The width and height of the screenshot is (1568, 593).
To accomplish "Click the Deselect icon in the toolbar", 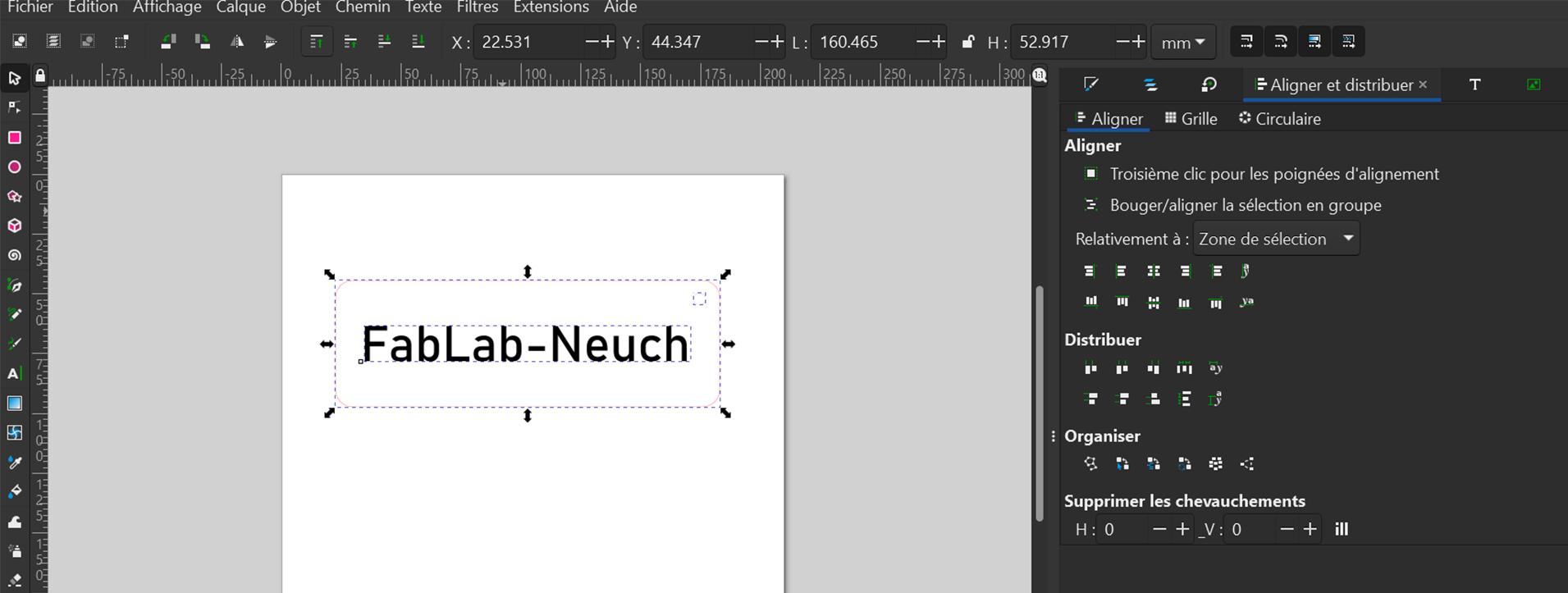I will coord(87,41).
